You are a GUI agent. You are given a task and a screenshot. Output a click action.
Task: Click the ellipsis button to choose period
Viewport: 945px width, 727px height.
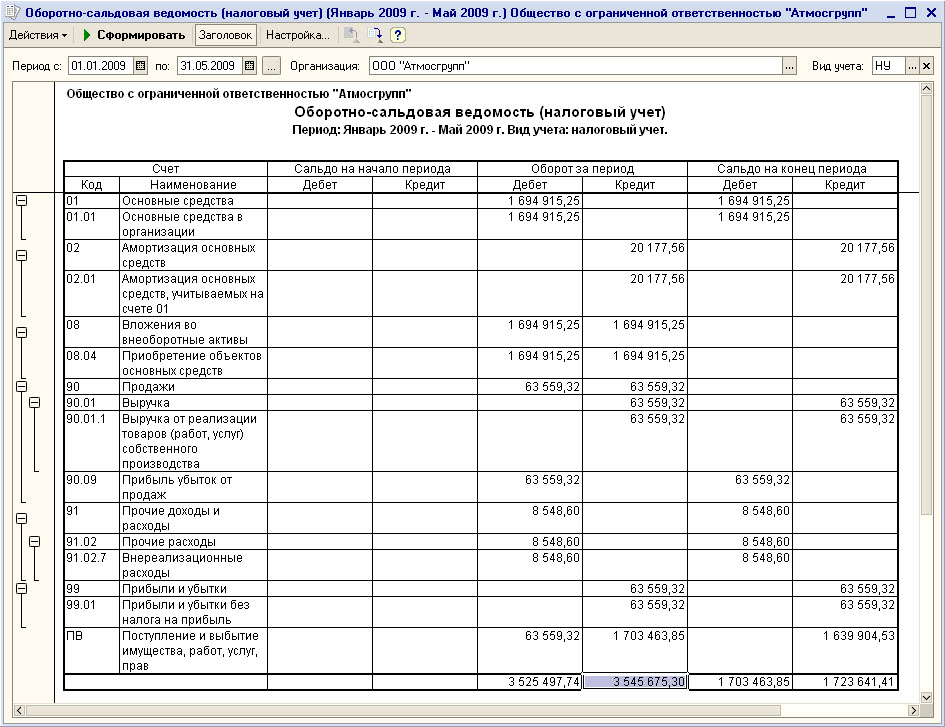tap(271, 66)
